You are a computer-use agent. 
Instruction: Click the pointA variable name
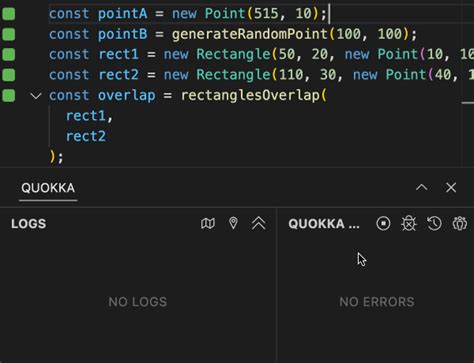pyautogui.click(x=122, y=14)
